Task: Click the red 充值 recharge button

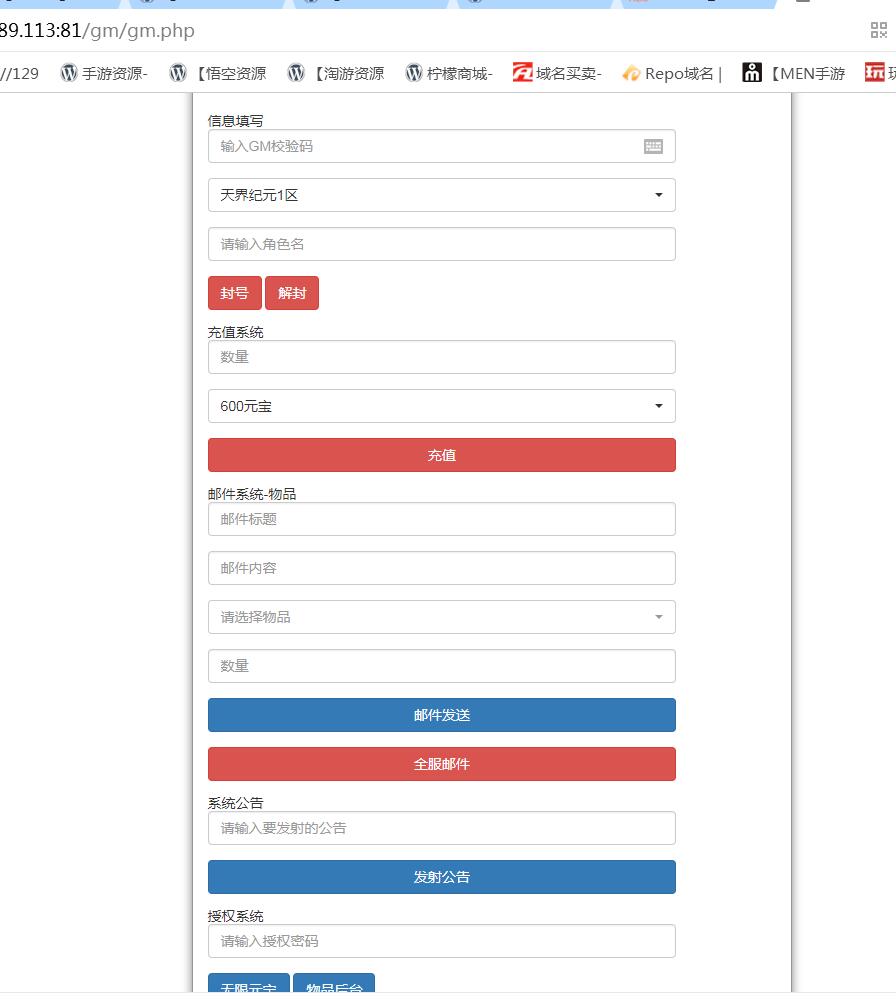Action: click(x=441, y=455)
